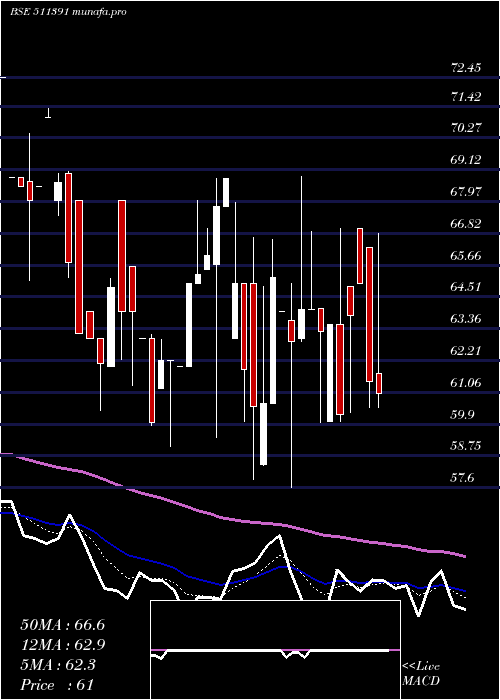
Task: Click the BSE 511391 munafa.pro title
Action: [68, 12]
